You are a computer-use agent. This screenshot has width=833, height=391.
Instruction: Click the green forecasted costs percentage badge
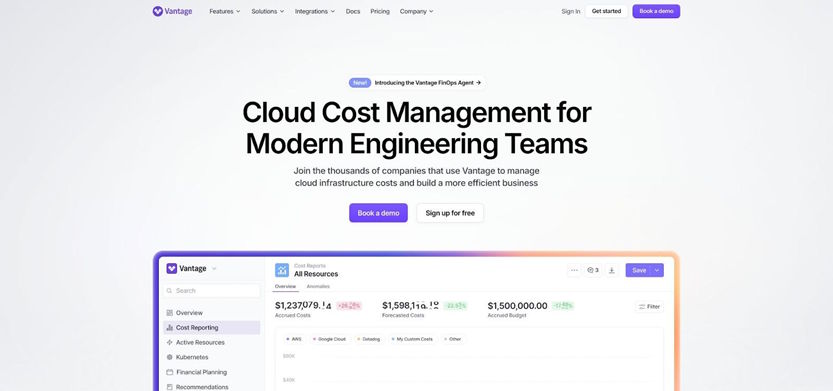click(x=455, y=305)
